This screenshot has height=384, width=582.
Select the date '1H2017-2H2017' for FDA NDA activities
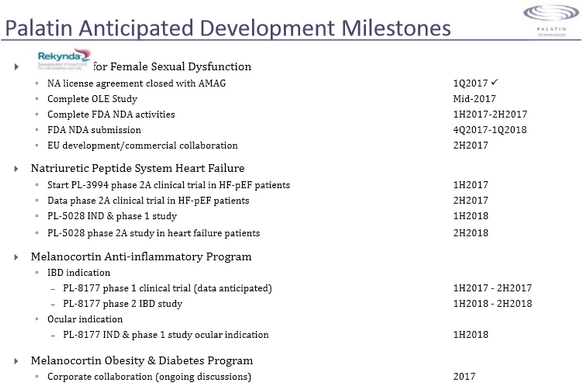pos(490,114)
